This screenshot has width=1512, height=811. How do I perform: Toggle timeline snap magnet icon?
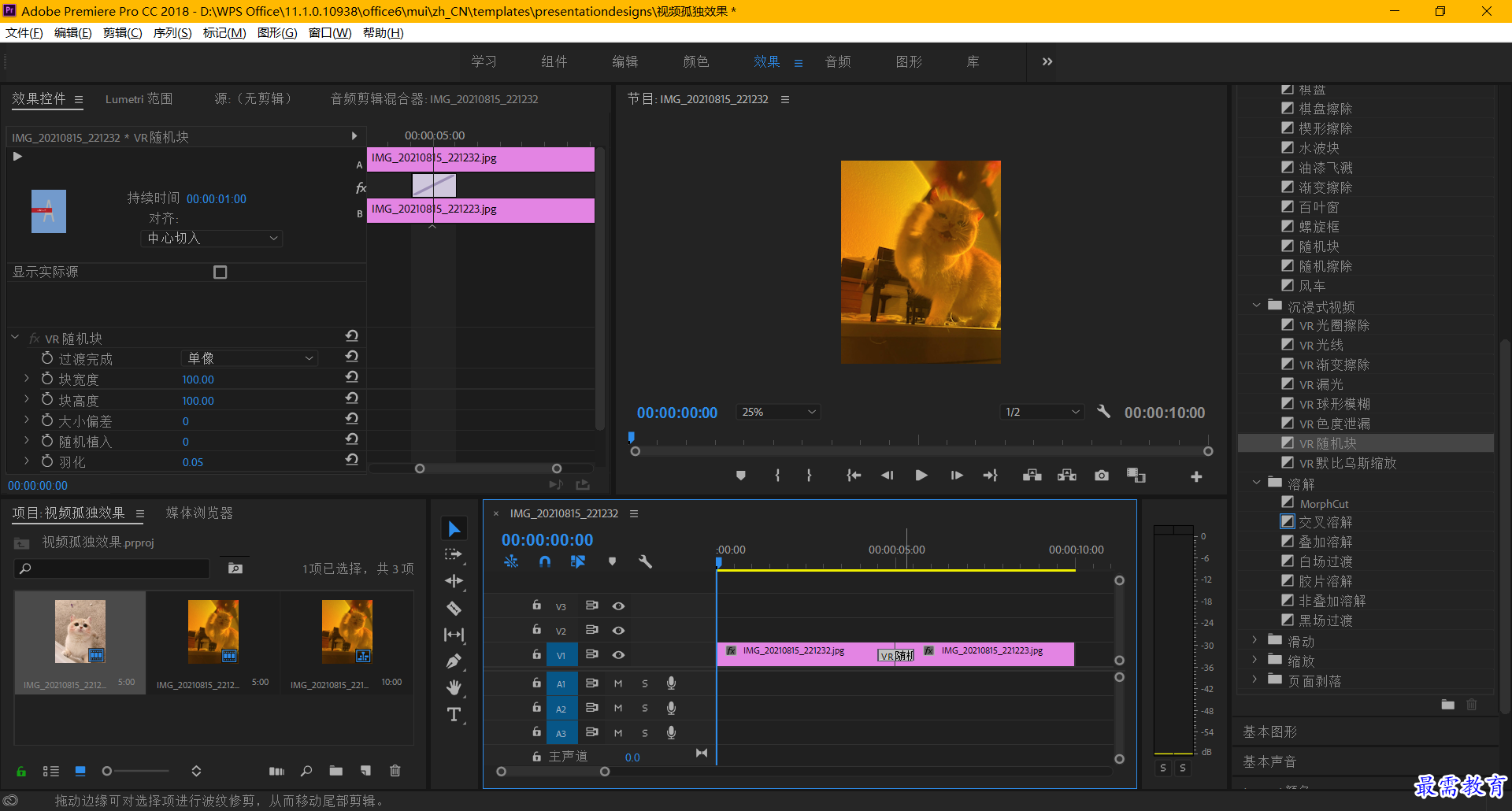point(544,561)
